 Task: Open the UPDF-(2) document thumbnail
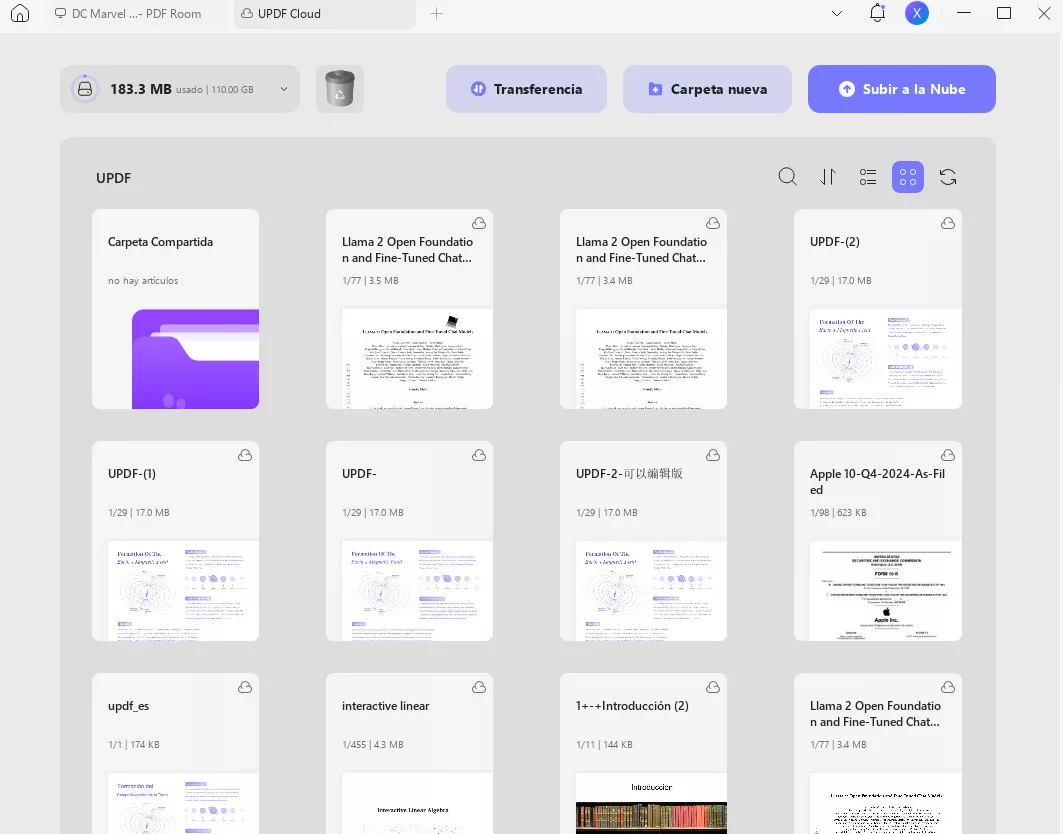pyautogui.click(x=885, y=359)
